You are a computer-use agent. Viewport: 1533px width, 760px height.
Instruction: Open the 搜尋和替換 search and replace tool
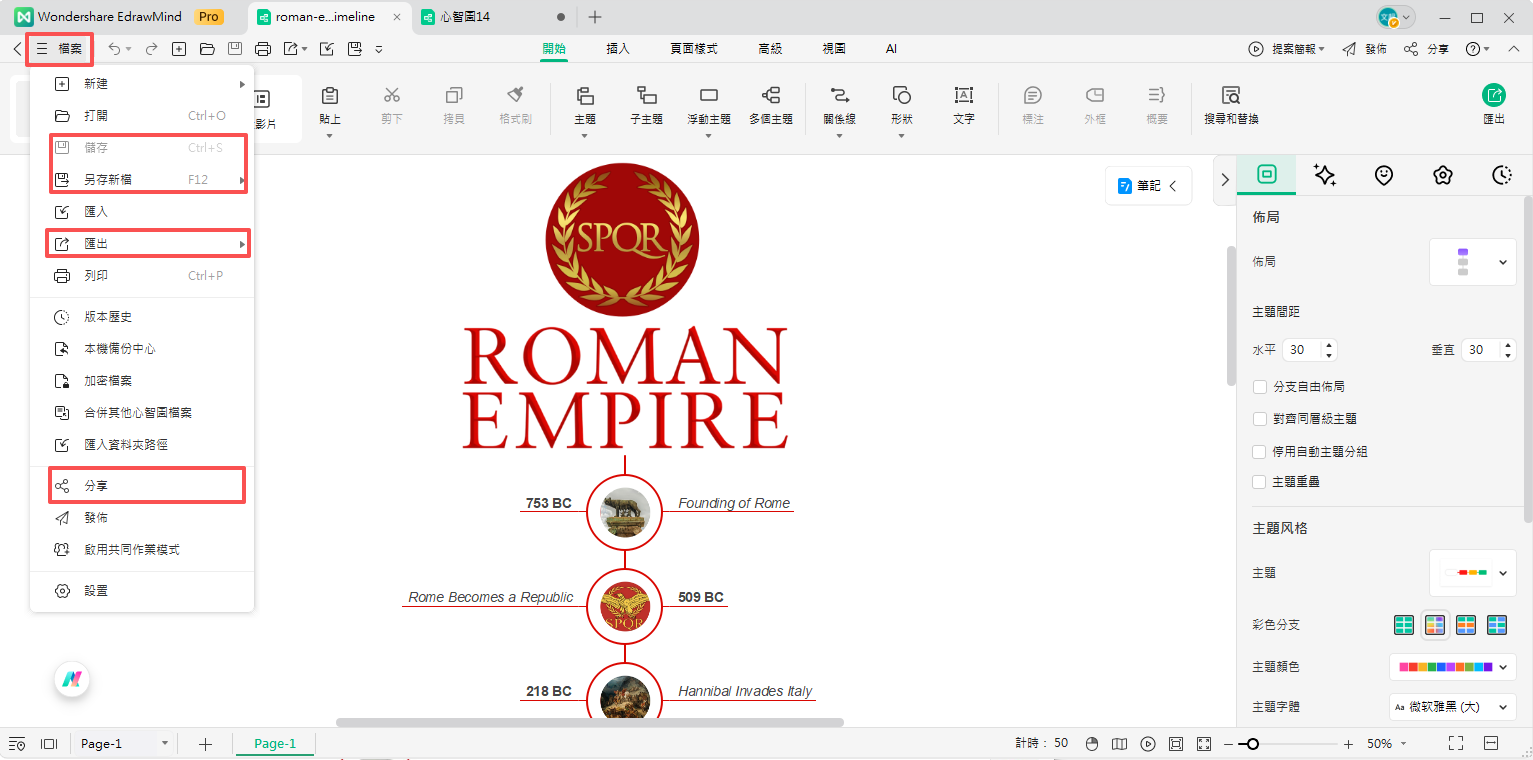[x=1230, y=96]
